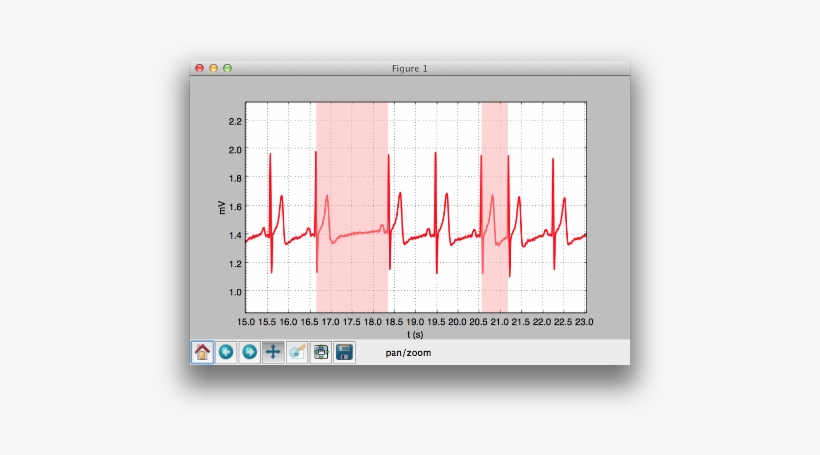Click the Home reset view icon
This screenshot has width=820, height=455.
click(x=202, y=352)
